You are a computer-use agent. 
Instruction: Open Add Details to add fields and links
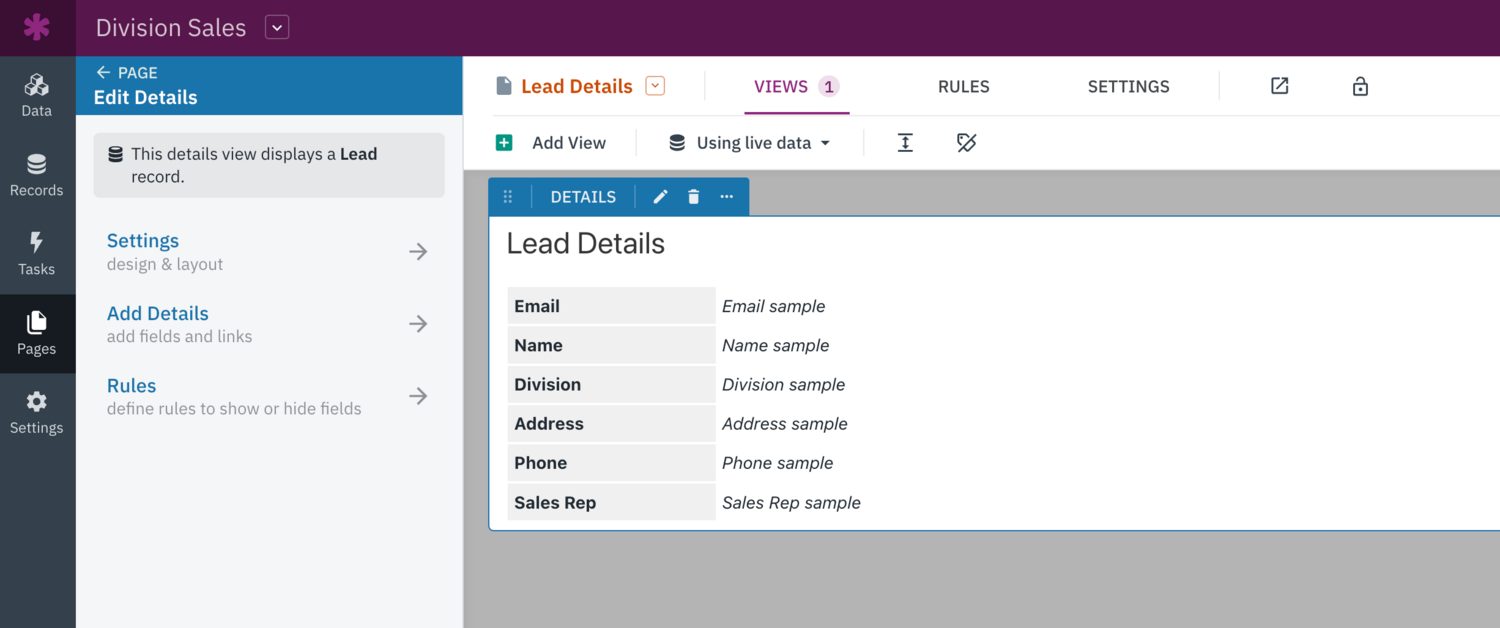pyautogui.click(x=157, y=313)
